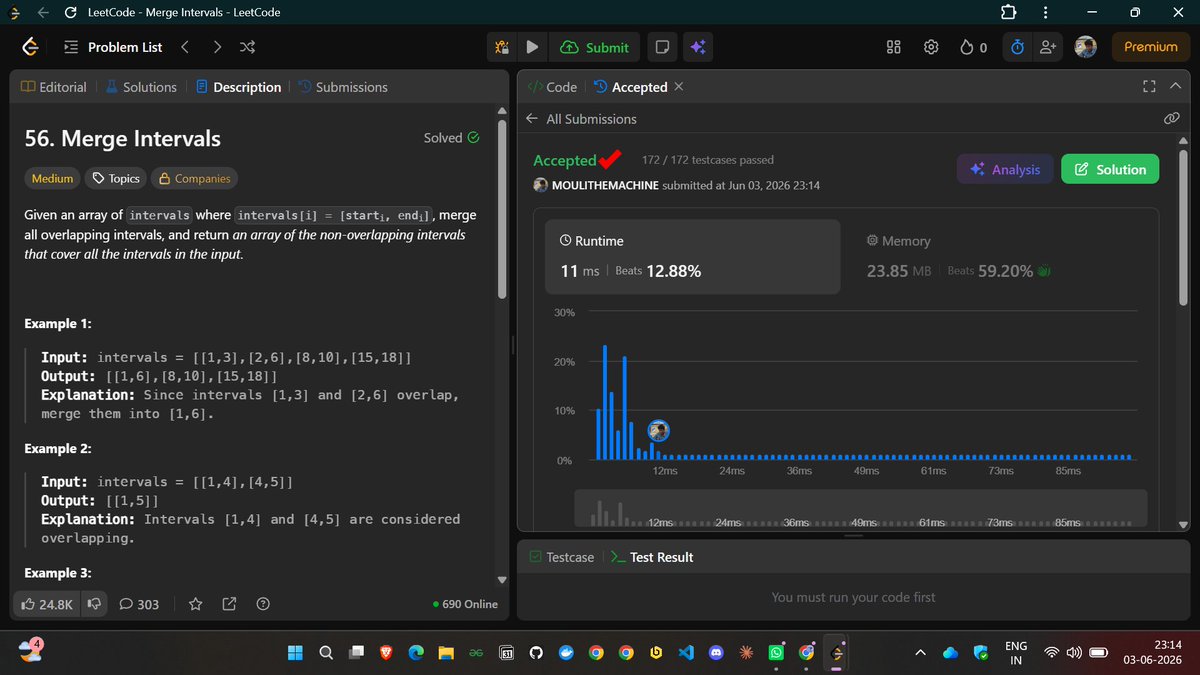This screenshot has height=675, width=1200.
Task: Open GitHub Desktop from taskbar
Action: tap(535, 653)
